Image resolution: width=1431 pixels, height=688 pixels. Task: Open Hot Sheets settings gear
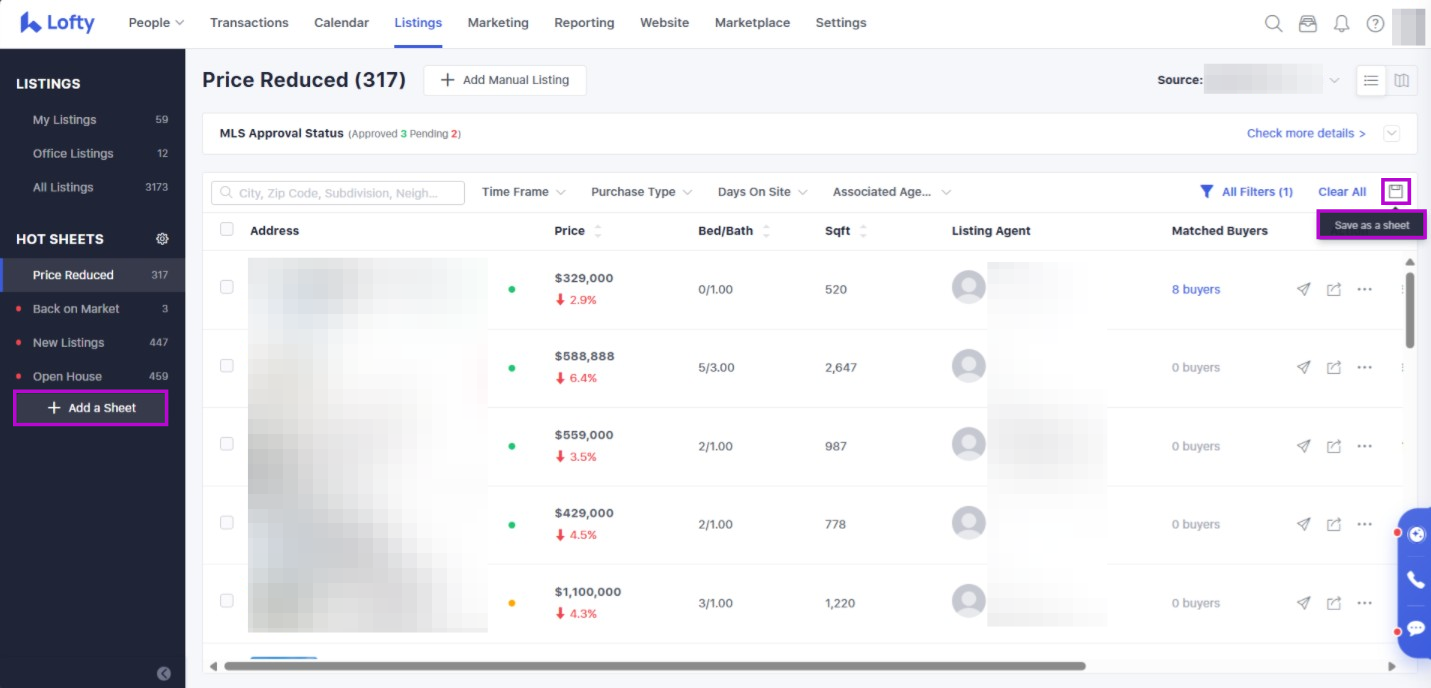pyautogui.click(x=162, y=239)
